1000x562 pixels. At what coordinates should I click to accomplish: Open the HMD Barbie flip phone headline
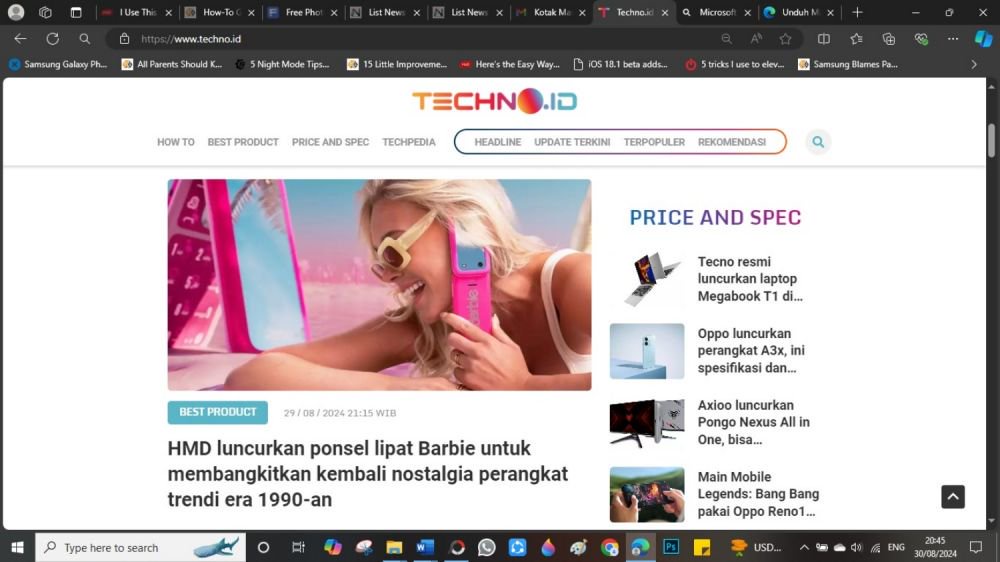tap(368, 474)
